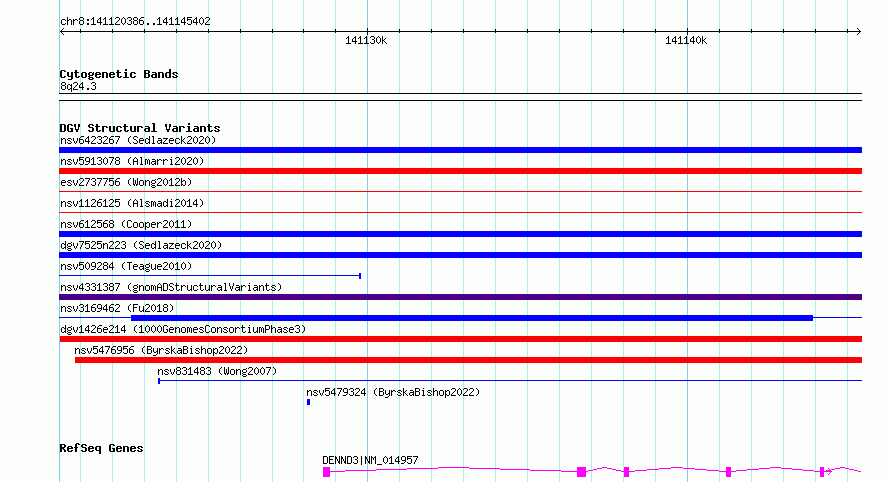Click the left arrowhead of the ruler
Viewport: 890px width, 482px height.
click(x=62, y=31)
